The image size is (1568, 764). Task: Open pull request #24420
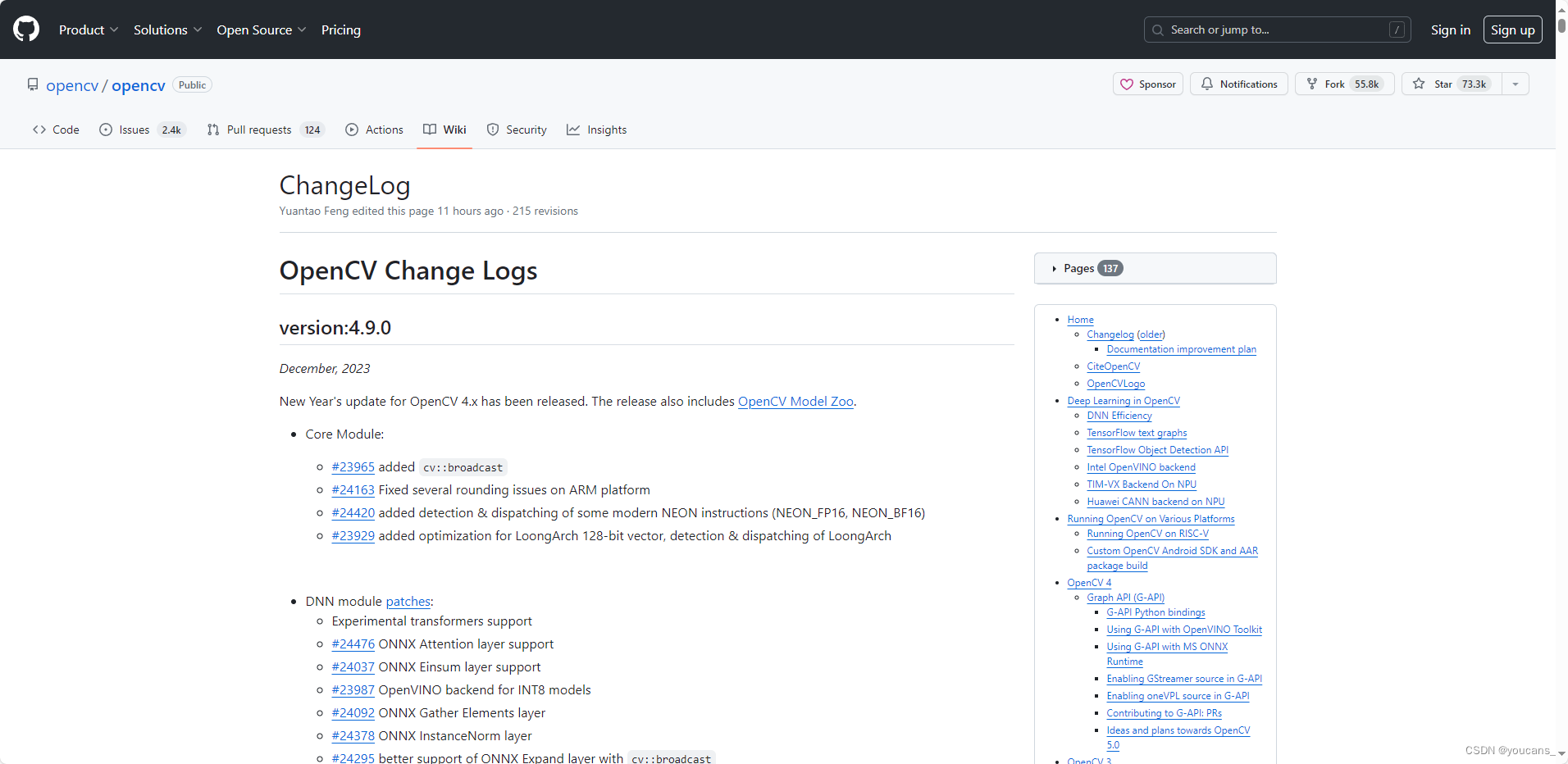[x=353, y=512]
